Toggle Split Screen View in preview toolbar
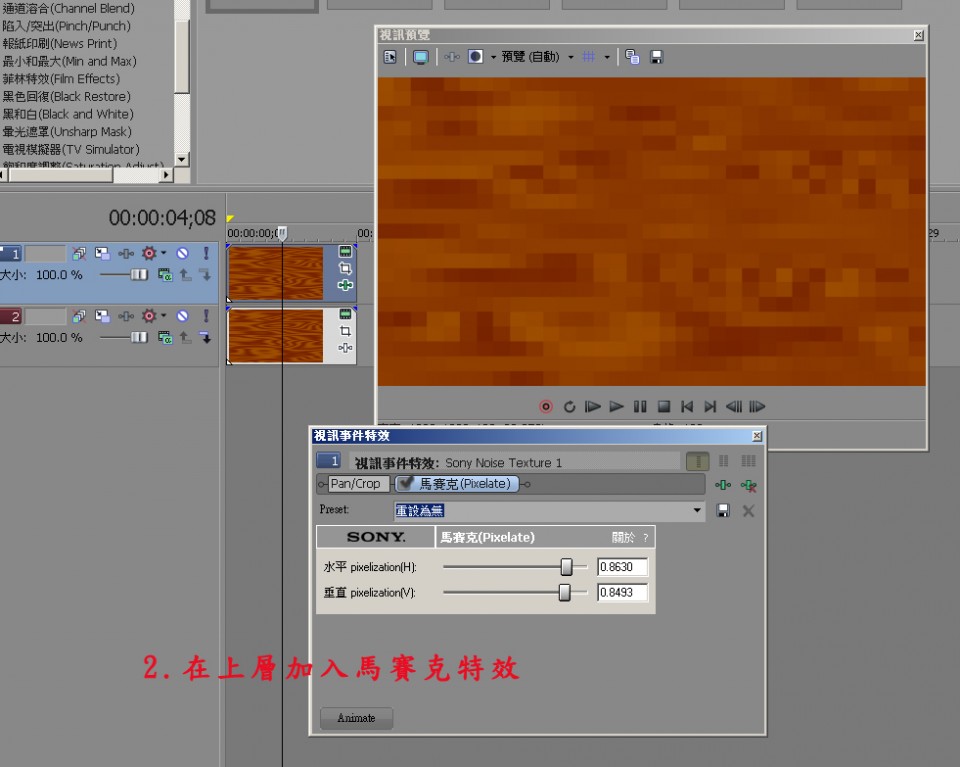960x767 pixels. (476, 57)
